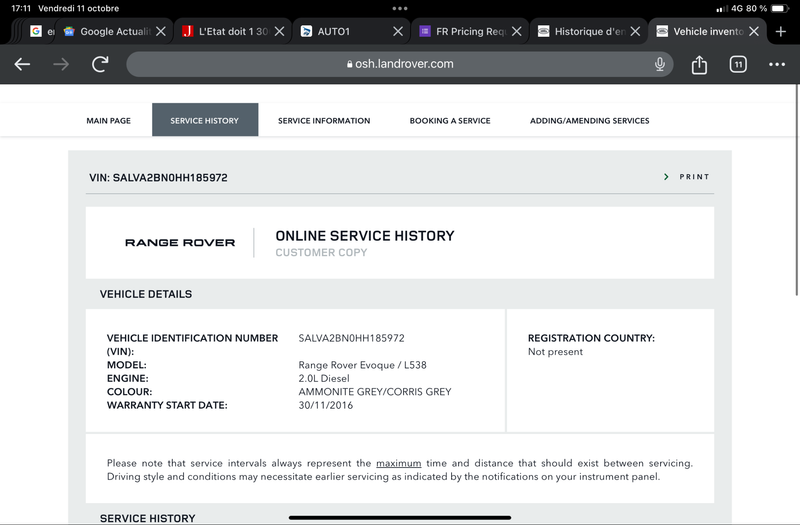The height and width of the screenshot is (525, 800).
Task: Add a new tab with the plus icon
Action: [781, 32]
